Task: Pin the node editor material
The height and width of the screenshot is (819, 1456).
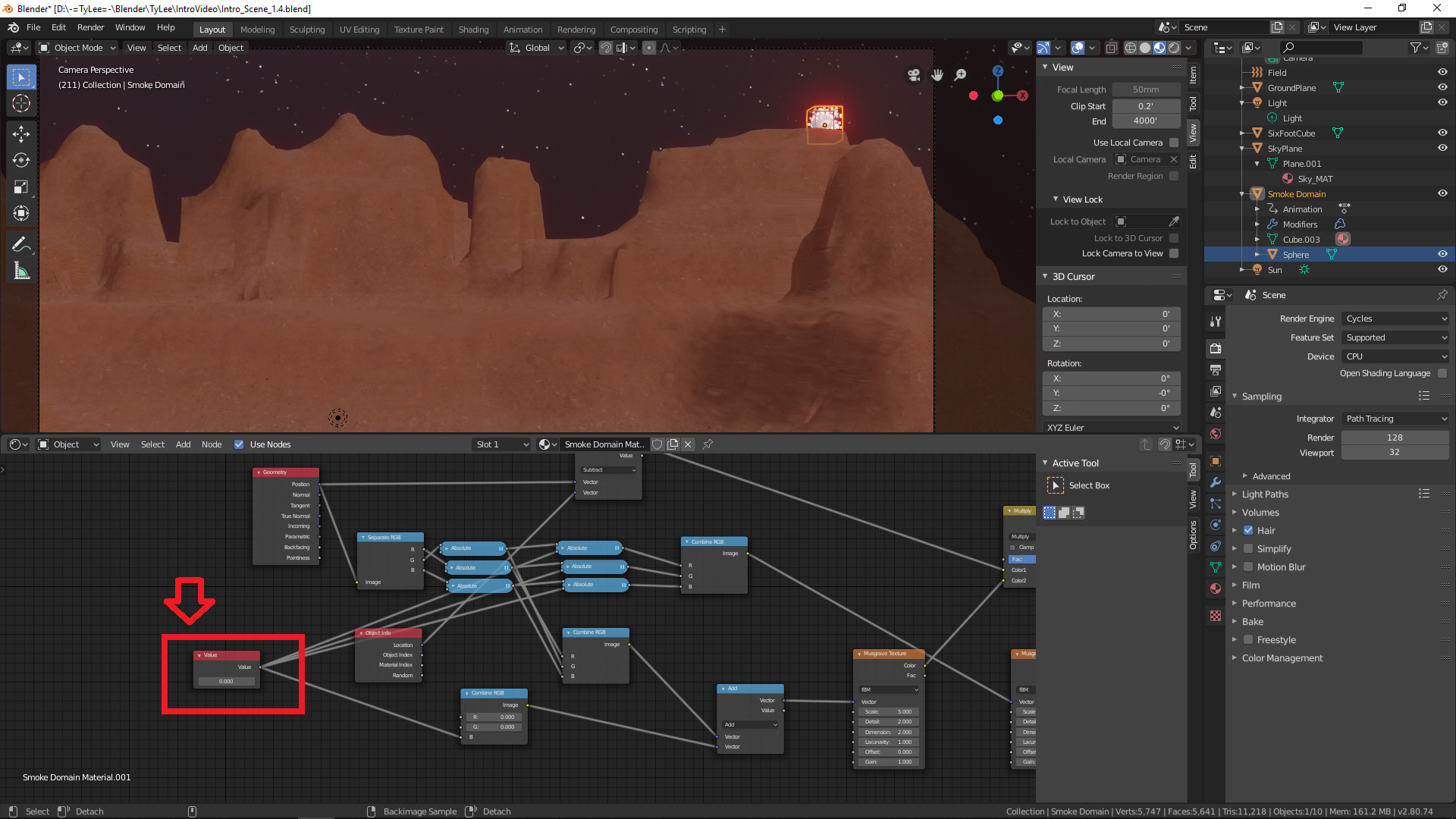Action: click(708, 444)
